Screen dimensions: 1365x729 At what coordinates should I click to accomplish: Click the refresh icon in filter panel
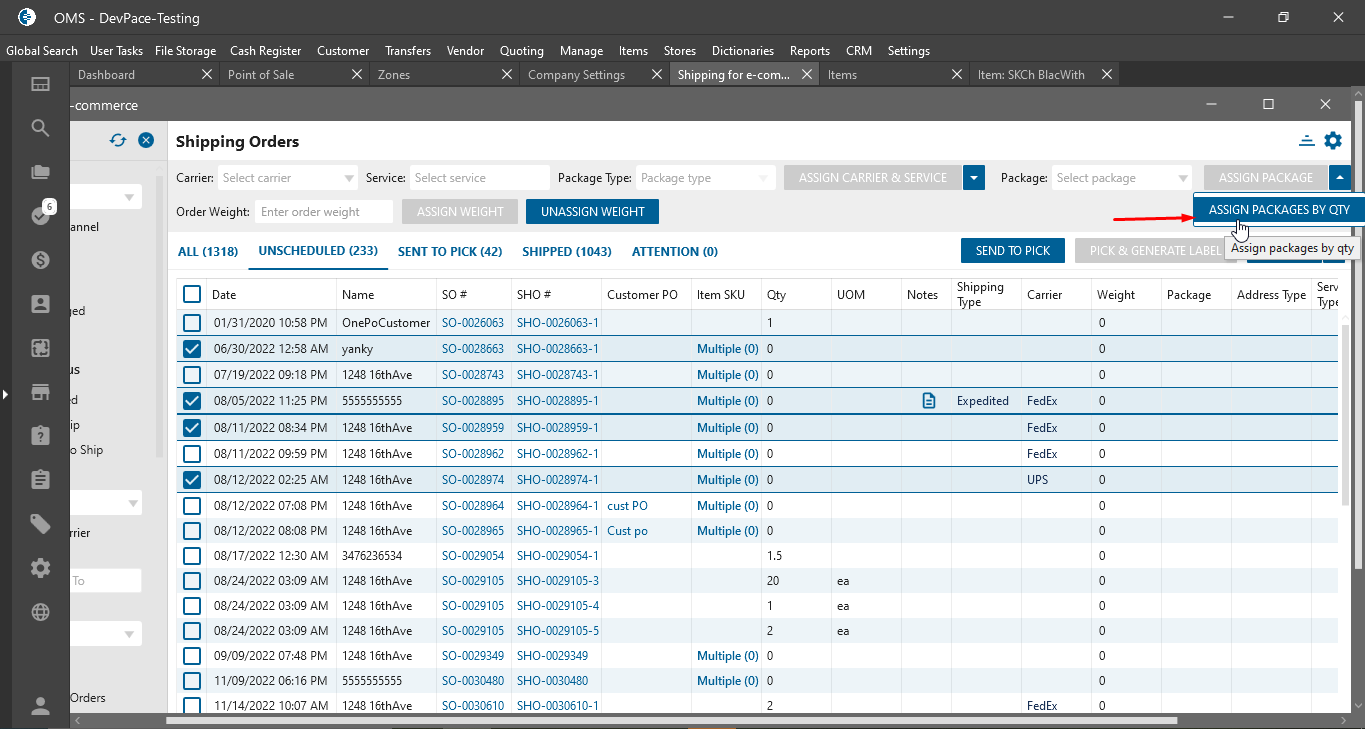tap(118, 141)
